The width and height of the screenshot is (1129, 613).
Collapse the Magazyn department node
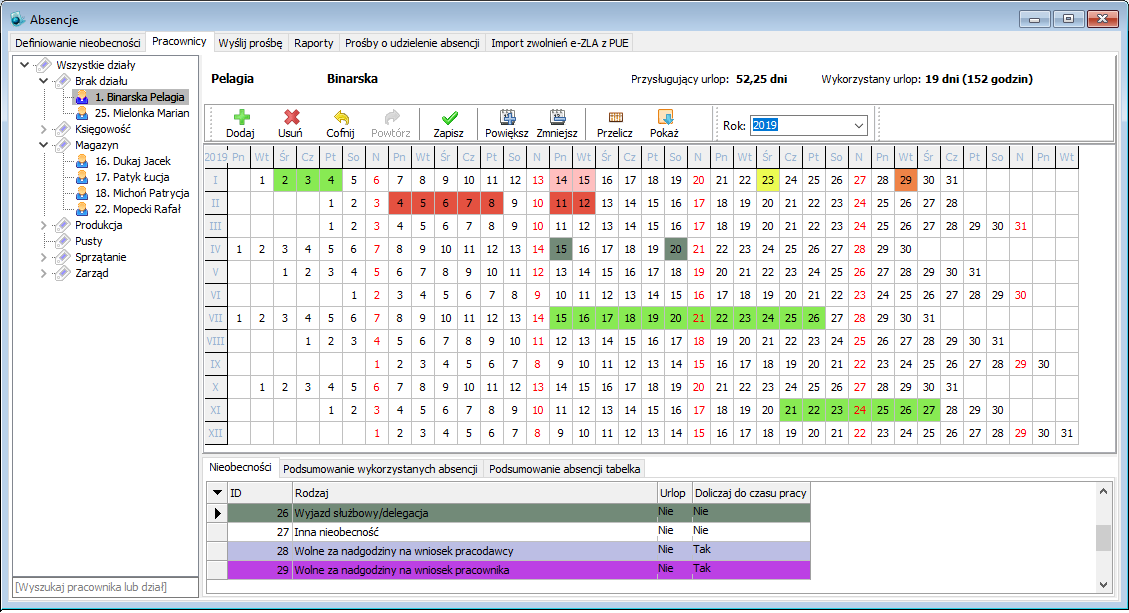click(x=44, y=145)
